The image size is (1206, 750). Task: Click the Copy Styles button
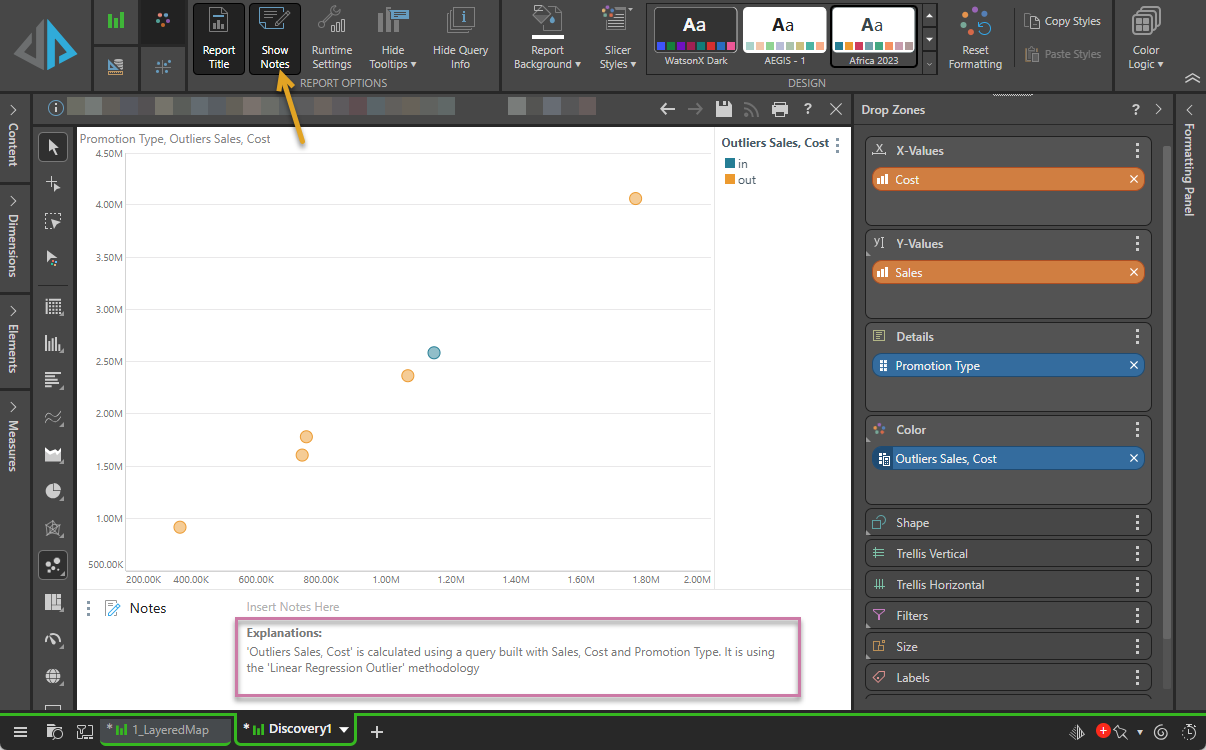pyautogui.click(x=1063, y=22)
